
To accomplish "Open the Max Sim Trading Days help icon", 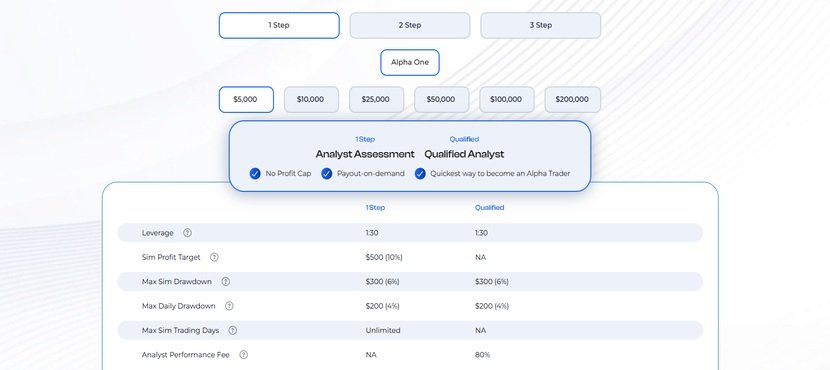I will 232,330.
